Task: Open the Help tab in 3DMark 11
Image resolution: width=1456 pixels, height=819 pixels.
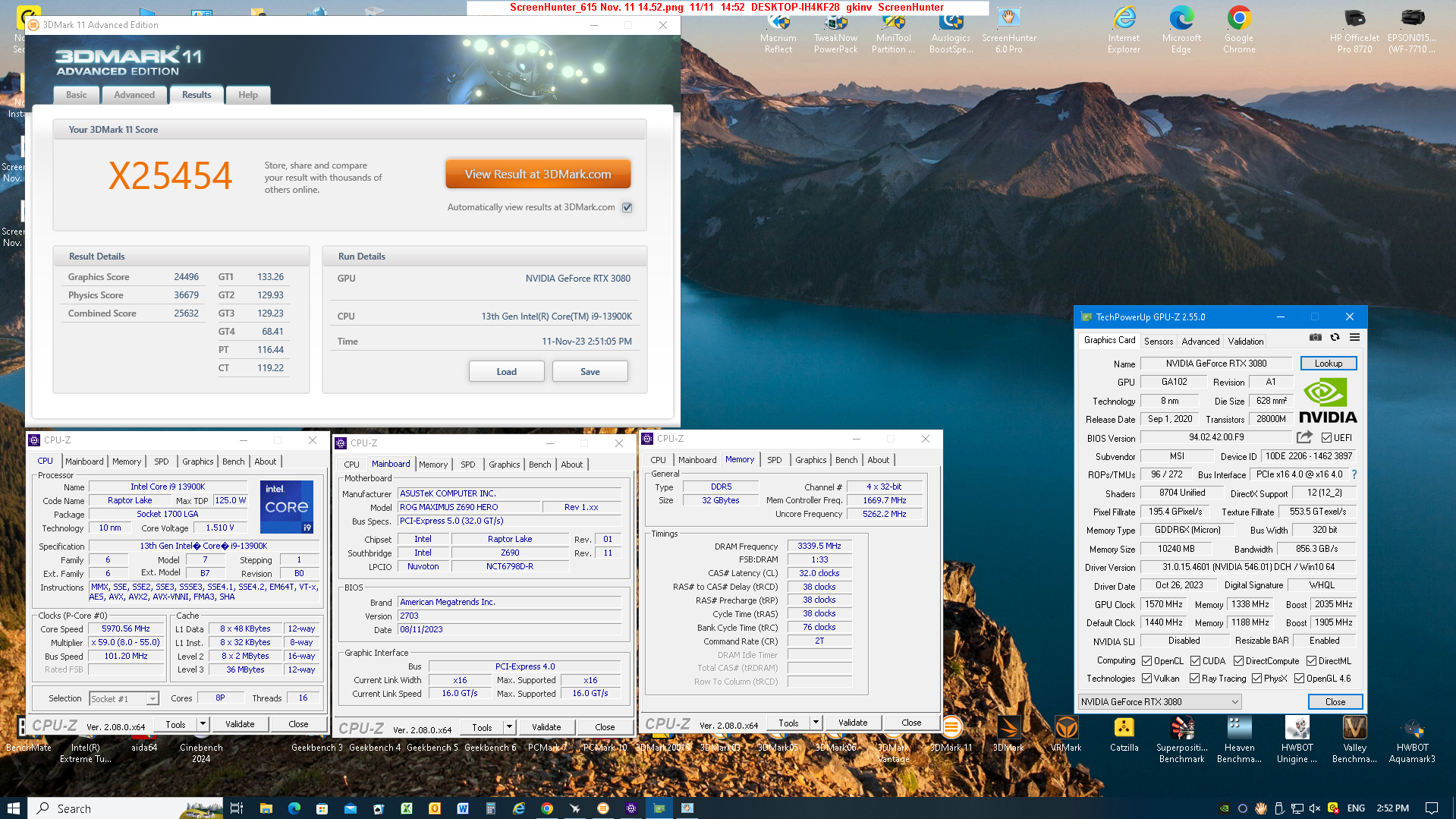Action: tap(248, 95)
